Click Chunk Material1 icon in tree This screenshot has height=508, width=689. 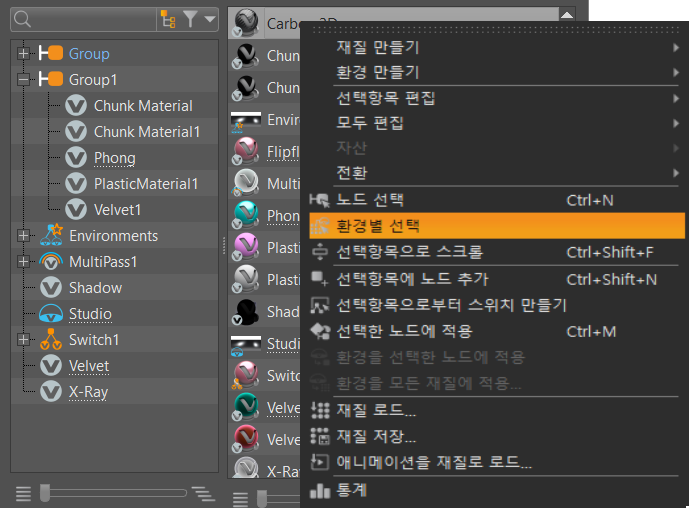coord(76,131)
